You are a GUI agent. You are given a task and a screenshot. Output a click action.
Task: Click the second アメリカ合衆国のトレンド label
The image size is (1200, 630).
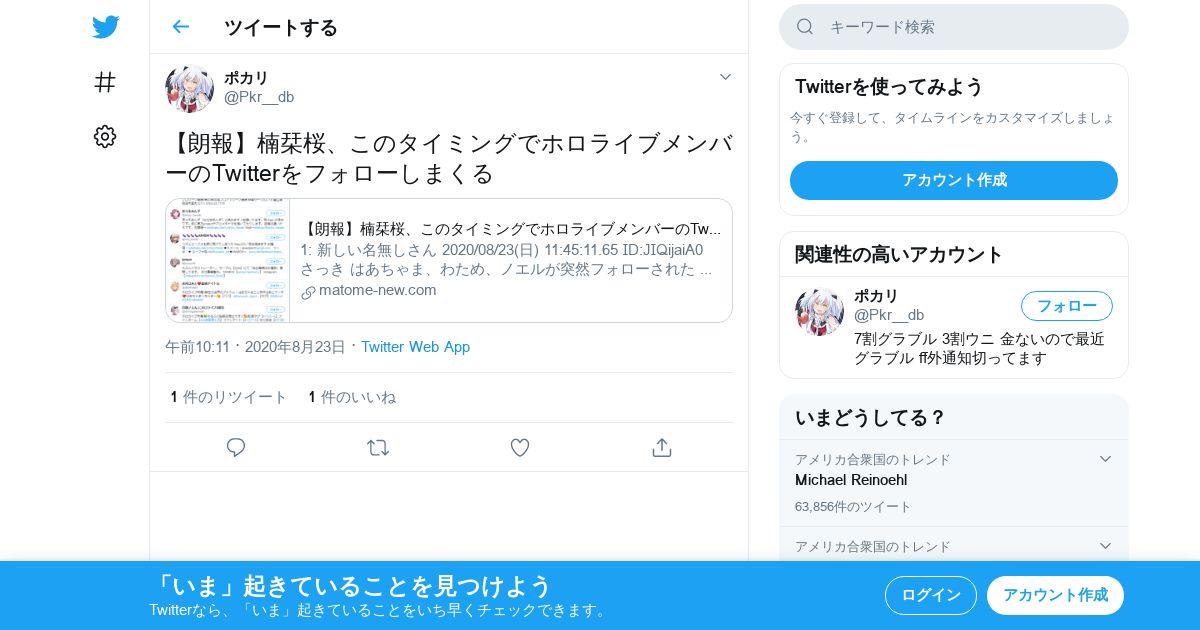pos(873,546)
